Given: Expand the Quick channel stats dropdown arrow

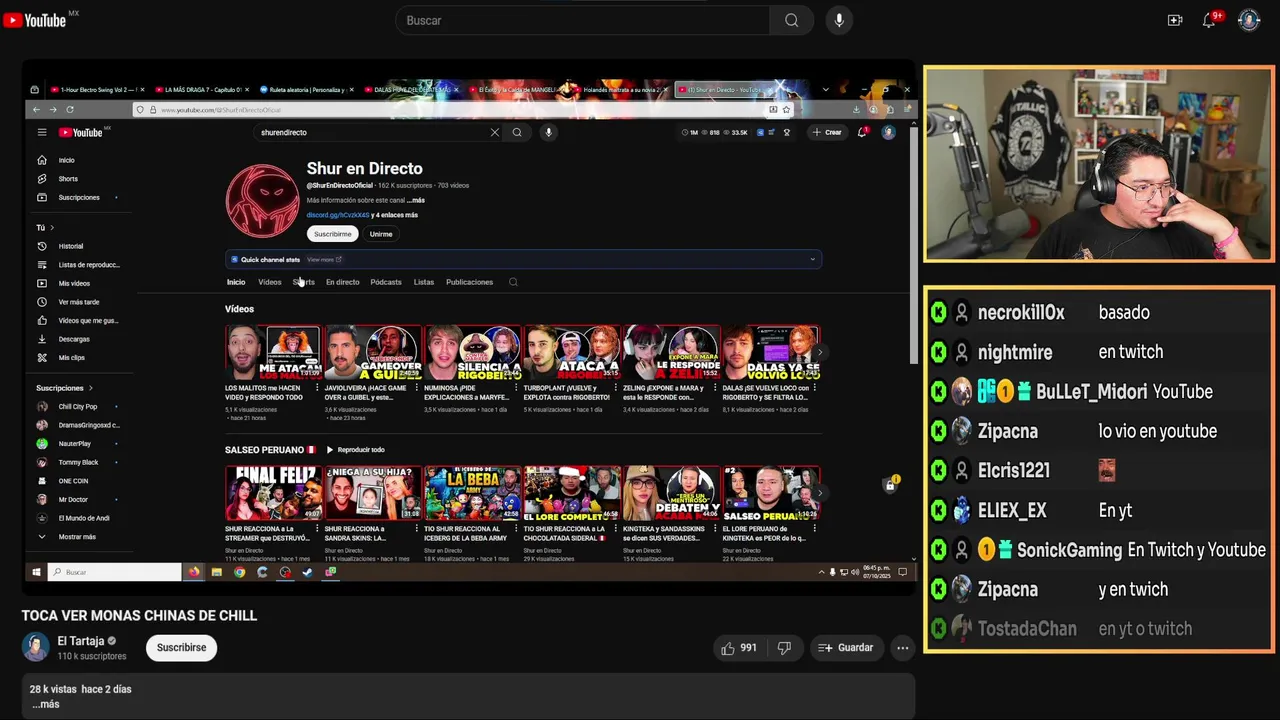Looking at the screenshot, I should [812, 259].
